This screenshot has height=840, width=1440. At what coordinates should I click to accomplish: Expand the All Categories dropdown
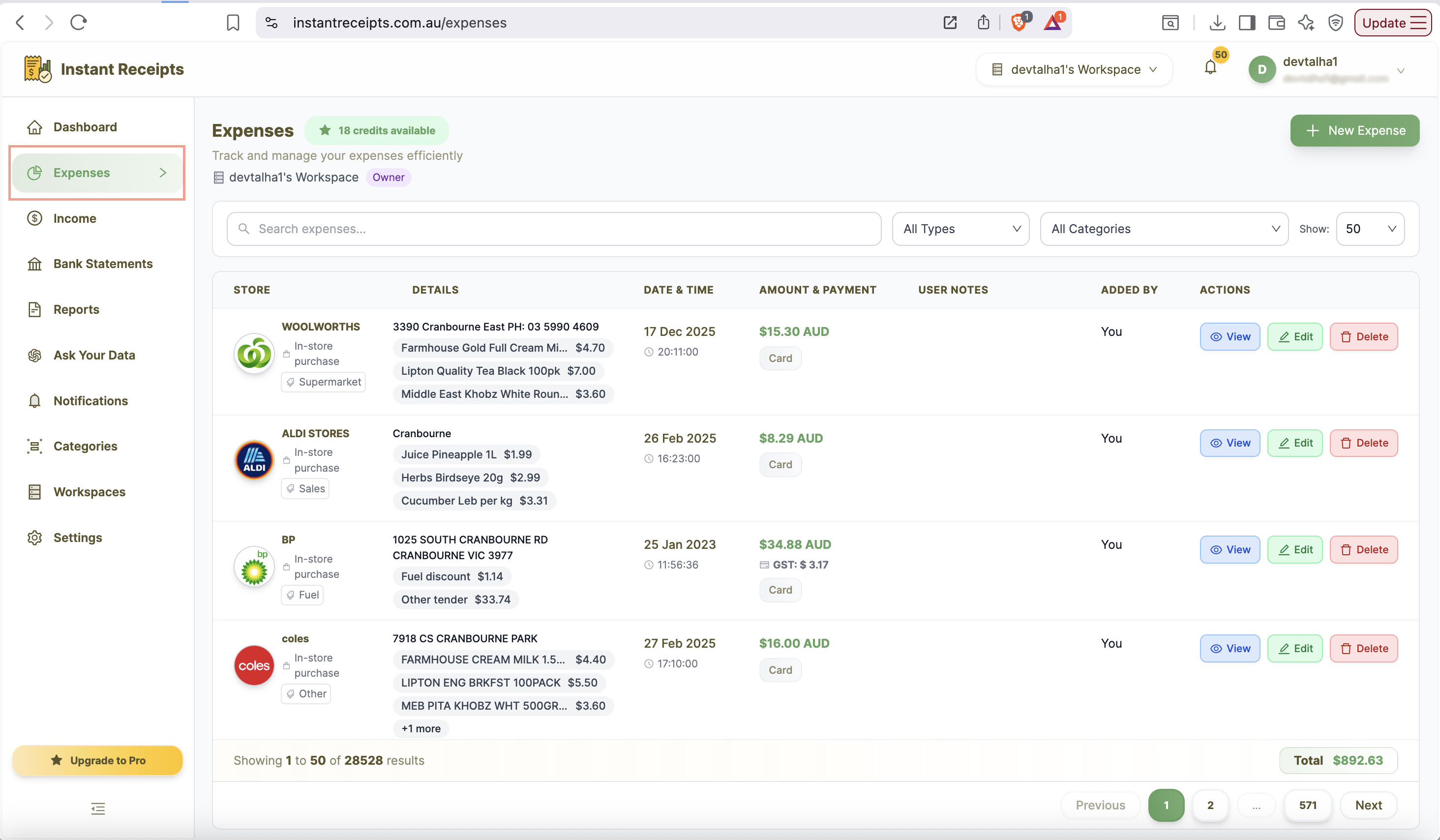click(x=1164, y=229)
